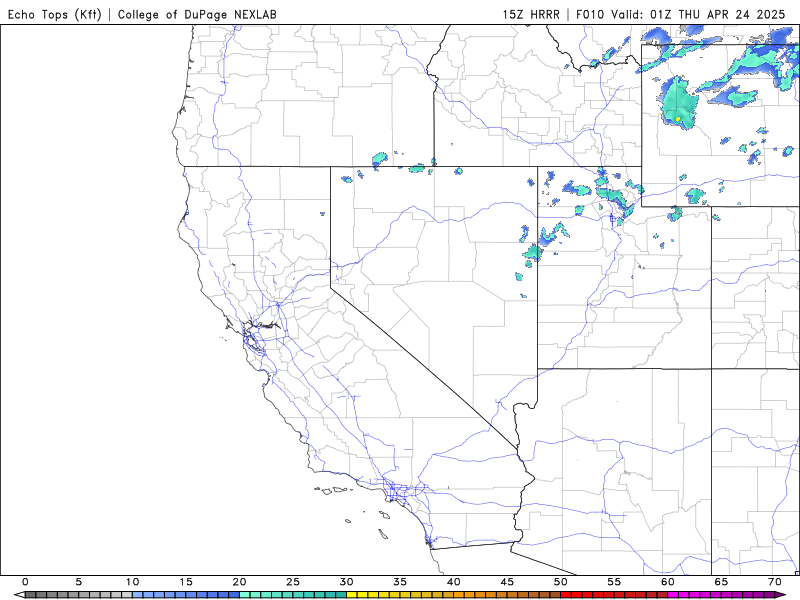This screenshot has height=600, width=800.
Task: Click the color bar label "20"
Action: pos(239,582)
